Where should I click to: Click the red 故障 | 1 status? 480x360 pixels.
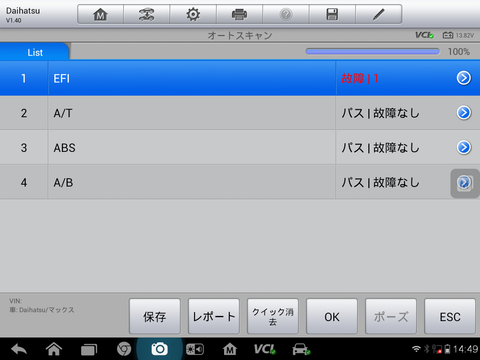tap(360, 79)
